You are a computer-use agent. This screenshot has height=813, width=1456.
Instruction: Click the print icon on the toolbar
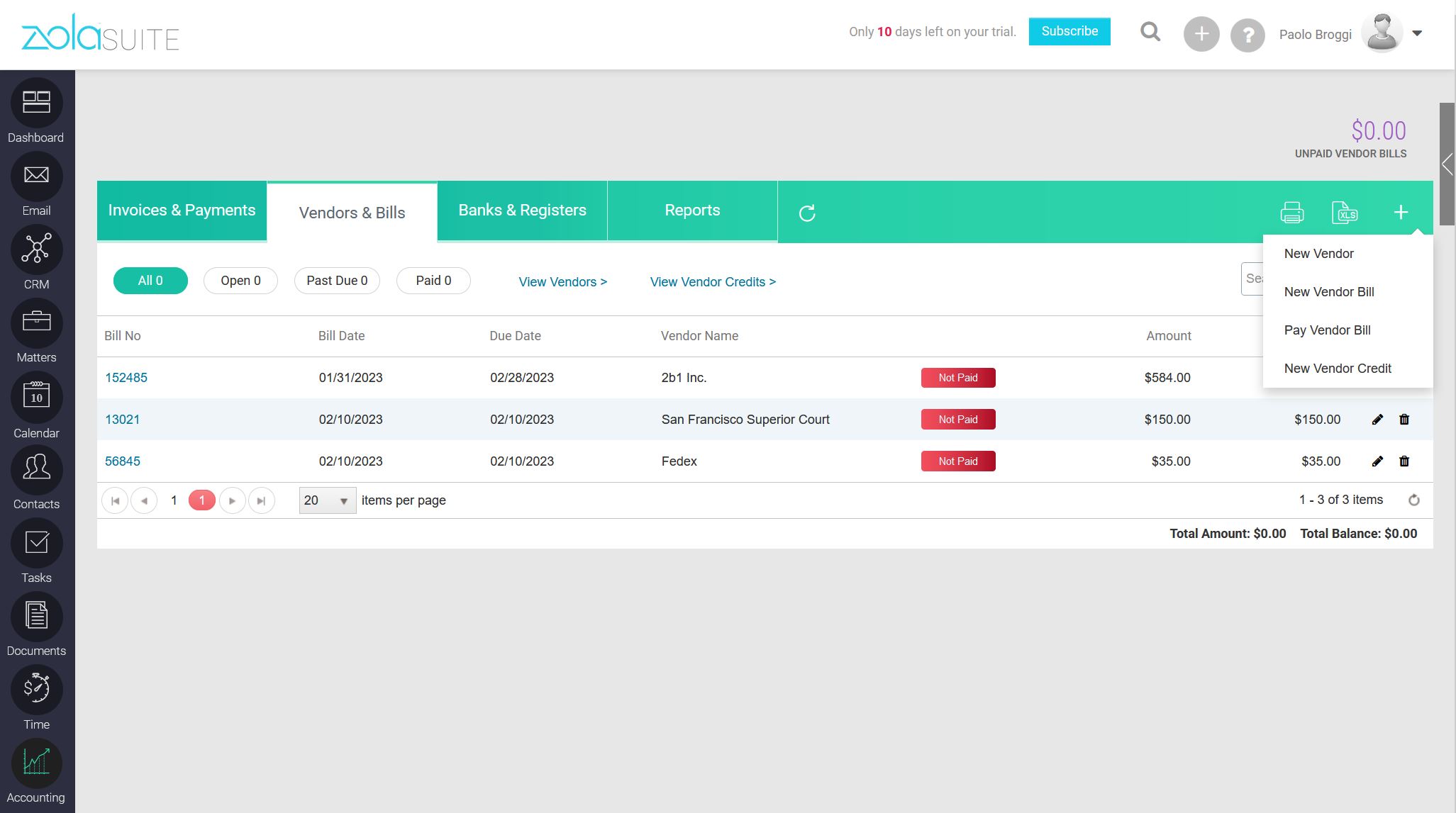pos(1292,211)
